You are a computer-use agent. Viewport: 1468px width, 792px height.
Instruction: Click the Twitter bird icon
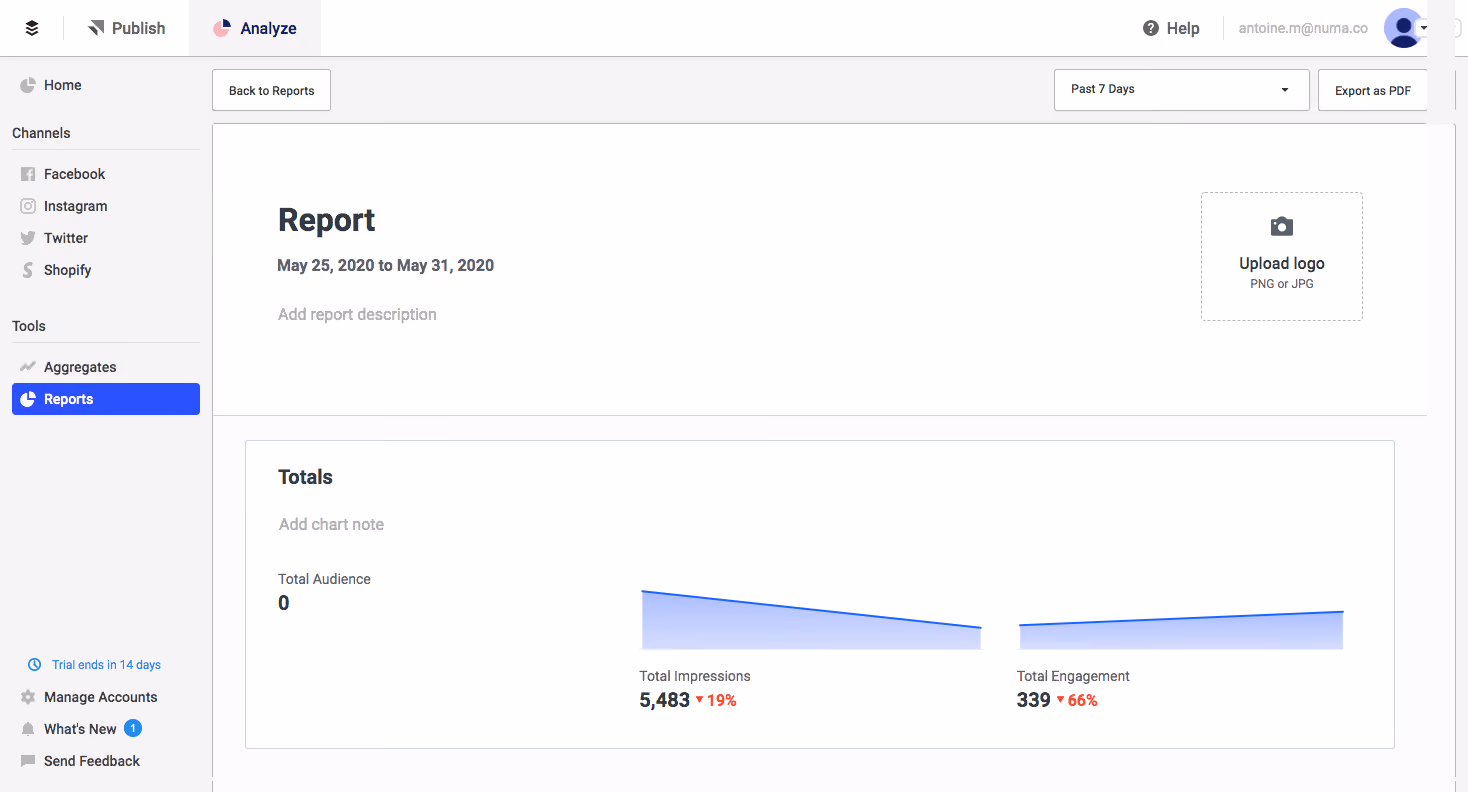pos(28,238)
